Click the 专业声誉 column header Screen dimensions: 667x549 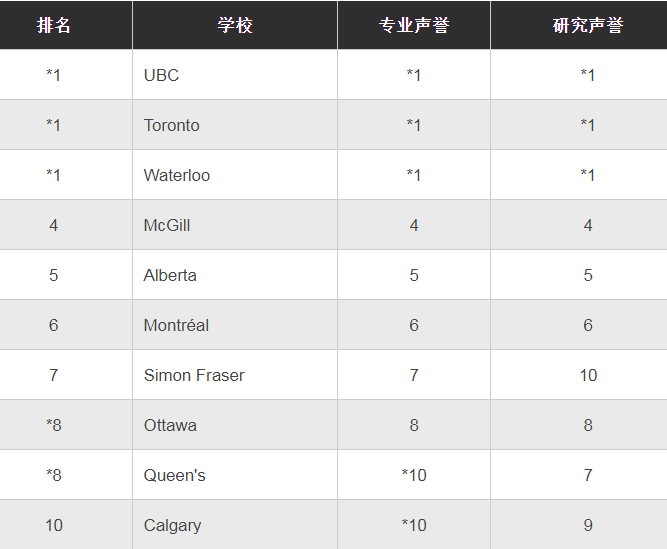[414, 25]
